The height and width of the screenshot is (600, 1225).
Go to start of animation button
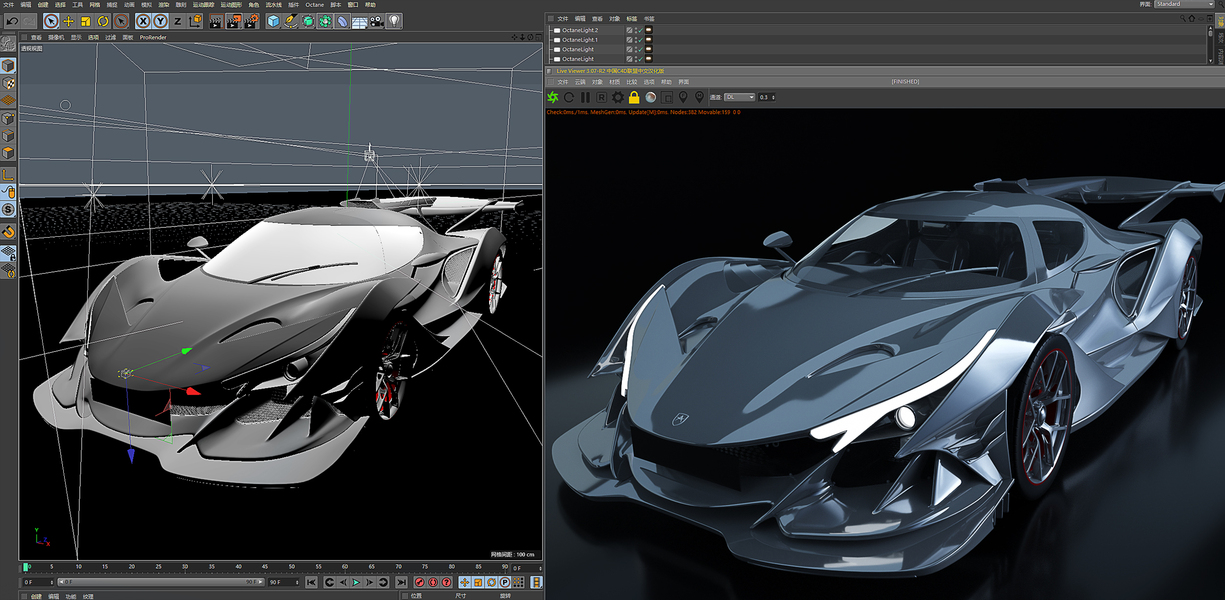[311, 582]
